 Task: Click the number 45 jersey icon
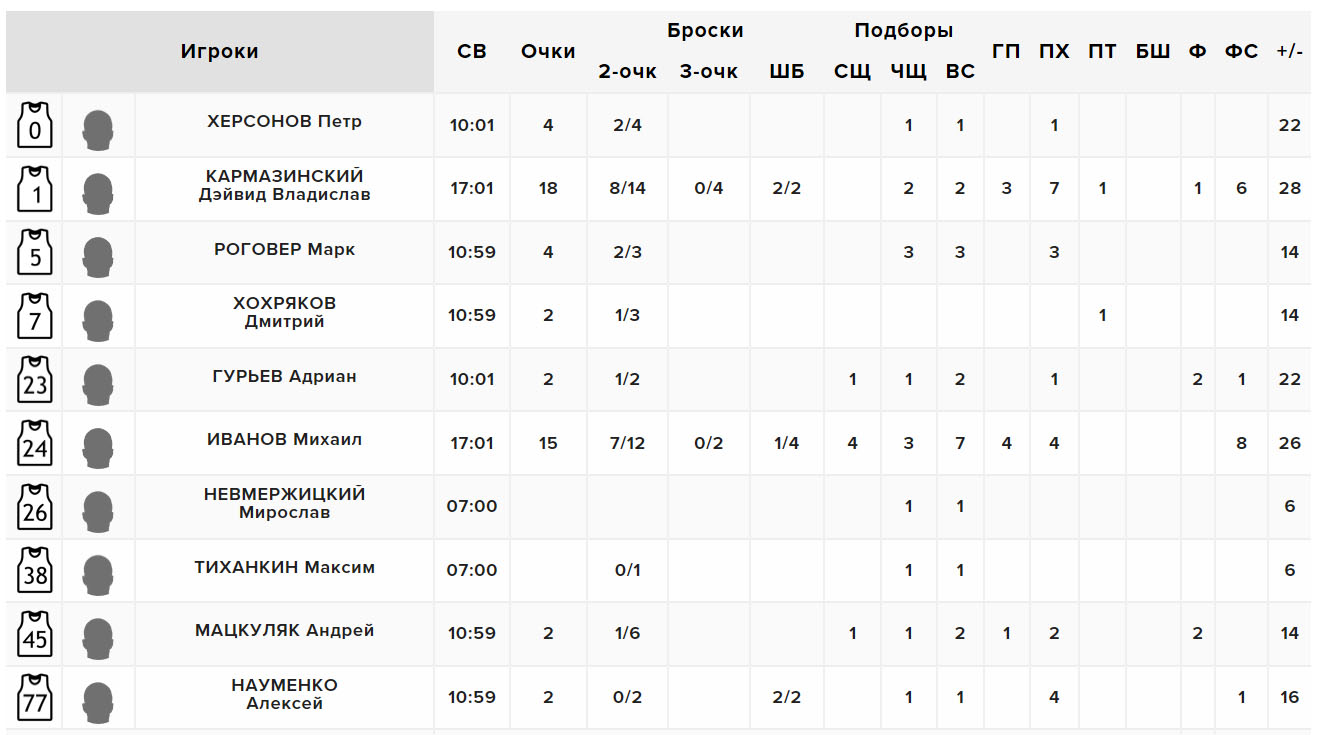point(35,633)
